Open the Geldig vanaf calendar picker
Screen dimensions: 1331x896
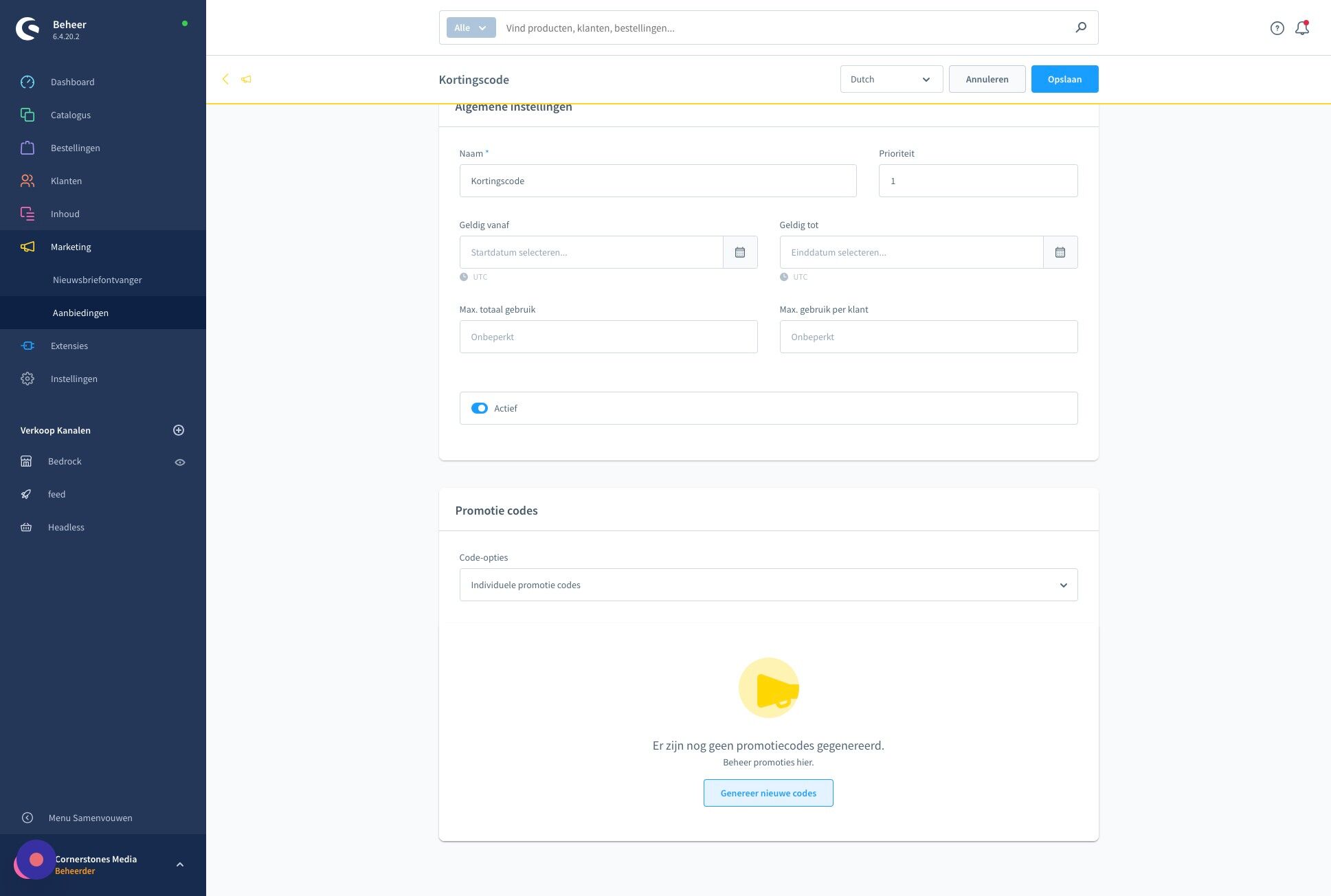tap(740, 252)
